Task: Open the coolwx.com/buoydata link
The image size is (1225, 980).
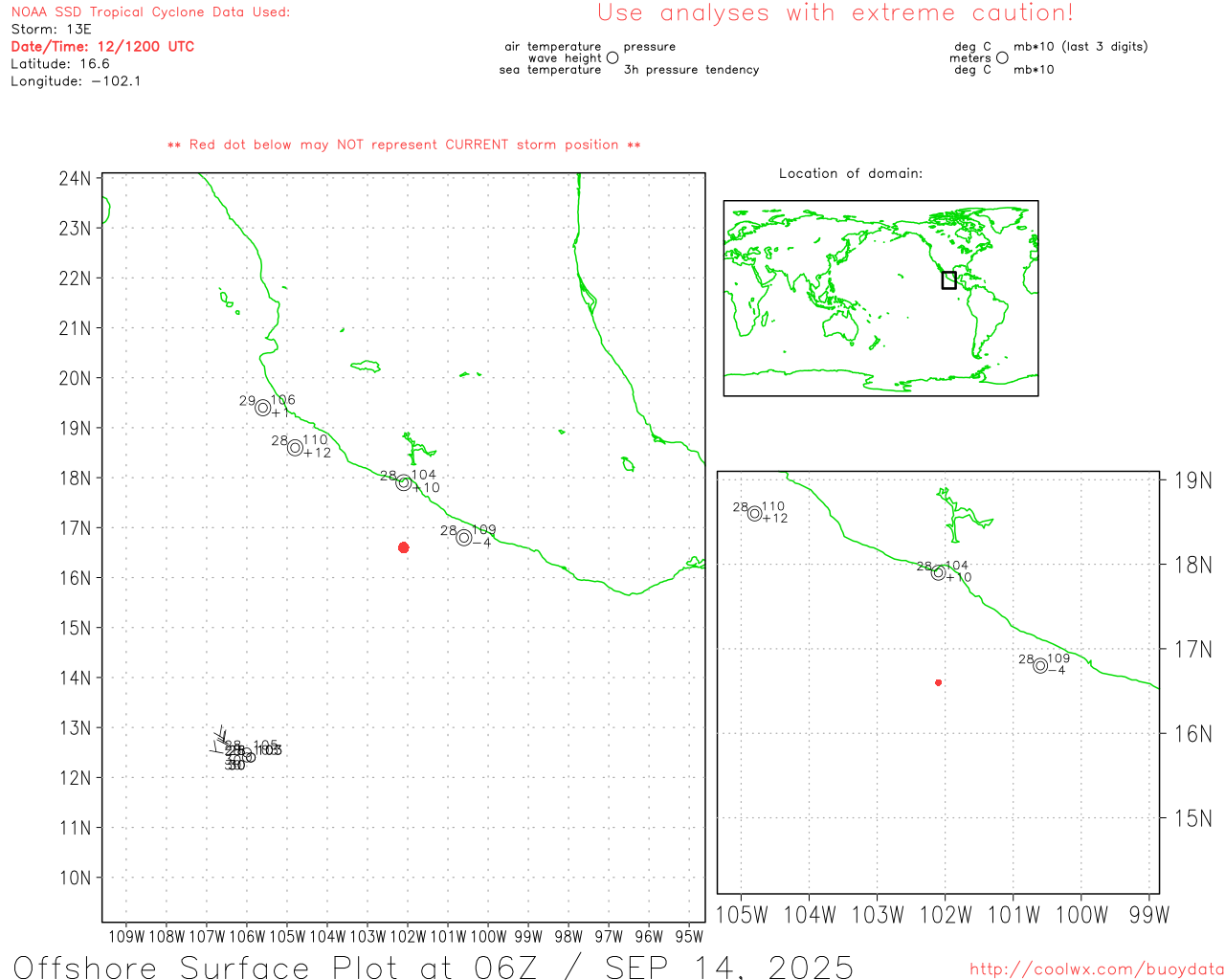Action: [1097, 969]
